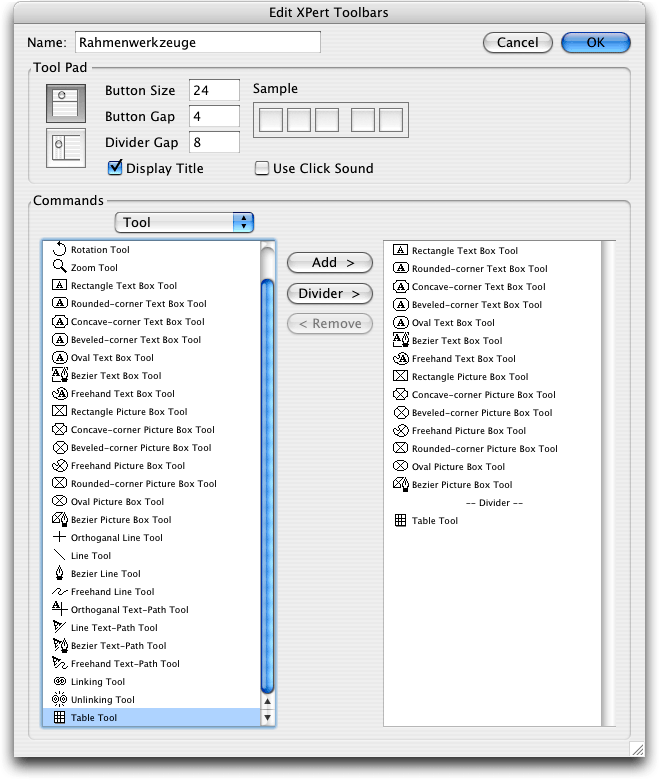Uncheck the Display Title checkbox
The height and width of the screenshot is (780, 659).
(x=115, y=168)
